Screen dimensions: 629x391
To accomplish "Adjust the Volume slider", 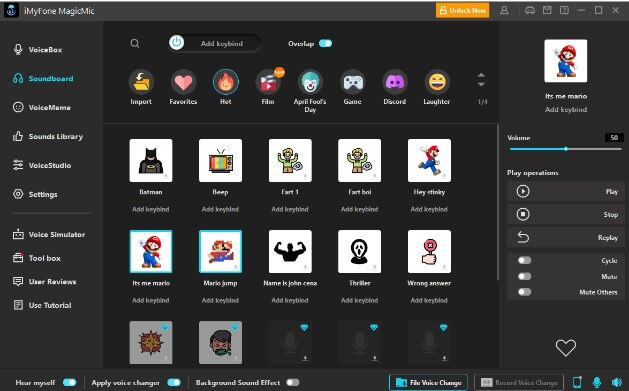I will point(565,149).
